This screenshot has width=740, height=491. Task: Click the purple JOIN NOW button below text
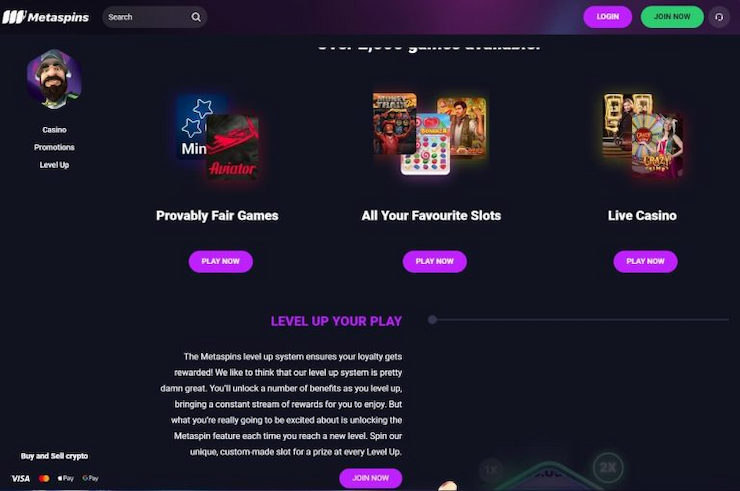(370, 478)
